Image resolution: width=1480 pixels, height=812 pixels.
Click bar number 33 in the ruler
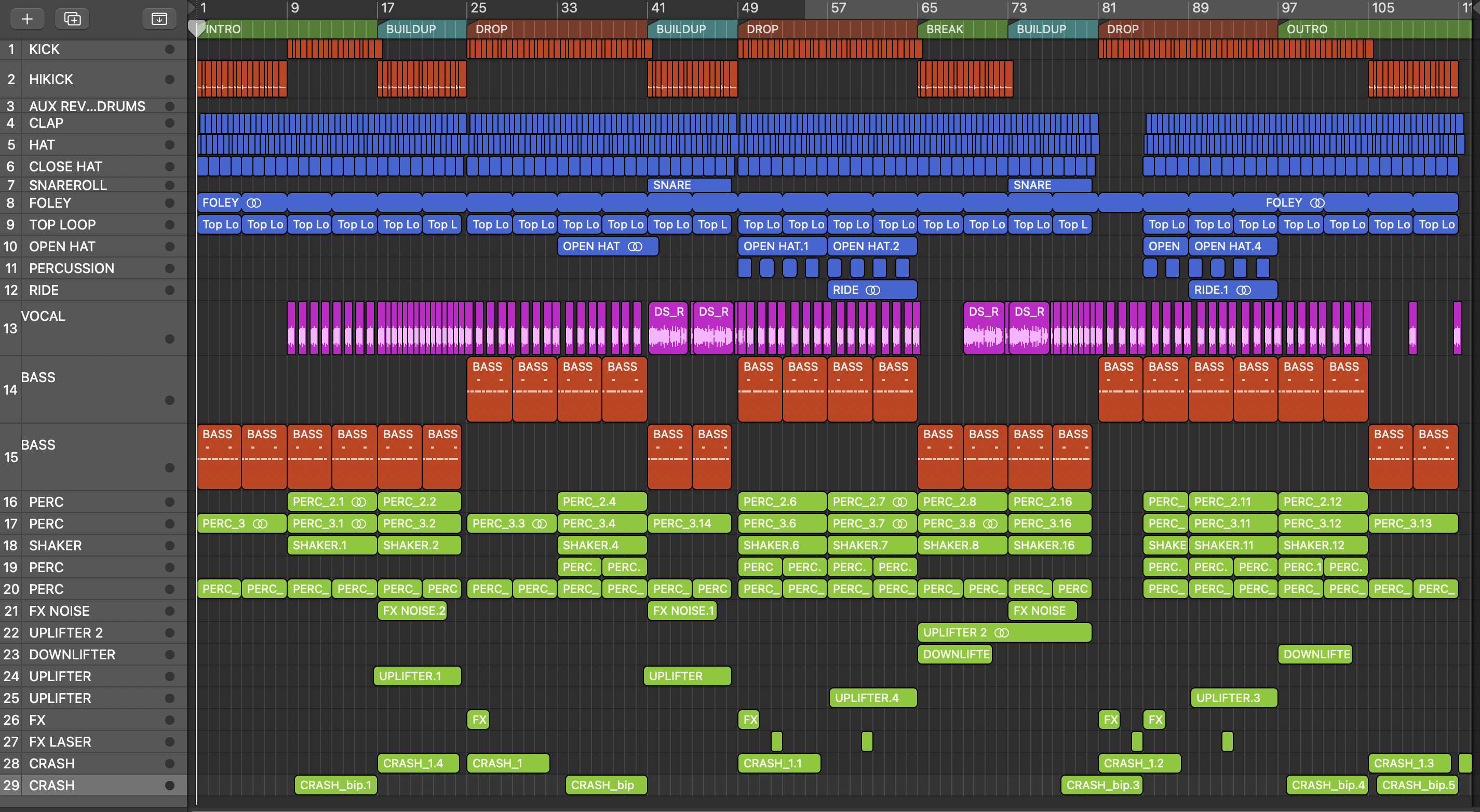pyautogui.click(x=569, y=8)
